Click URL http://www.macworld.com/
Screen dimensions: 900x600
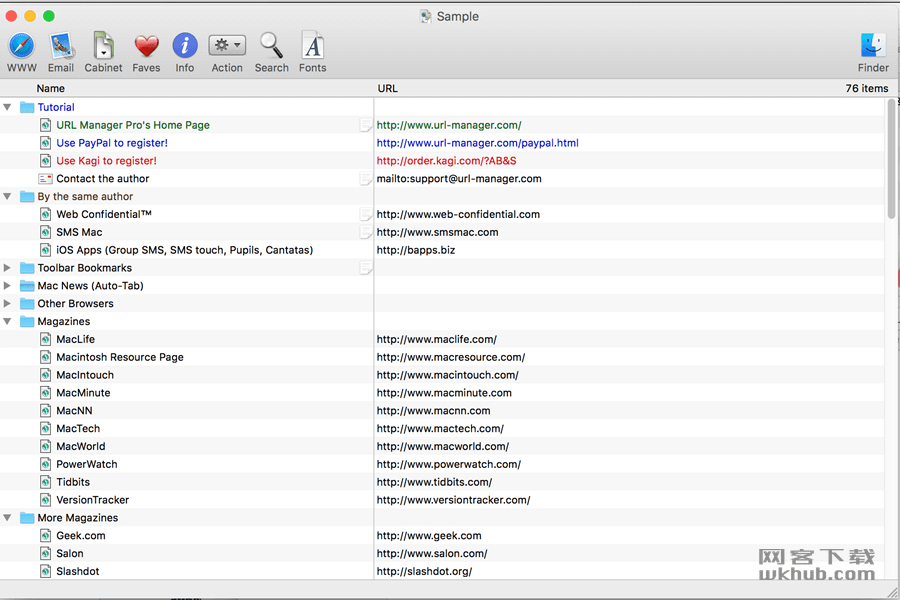pyautogui.click(x=443, y=446)
